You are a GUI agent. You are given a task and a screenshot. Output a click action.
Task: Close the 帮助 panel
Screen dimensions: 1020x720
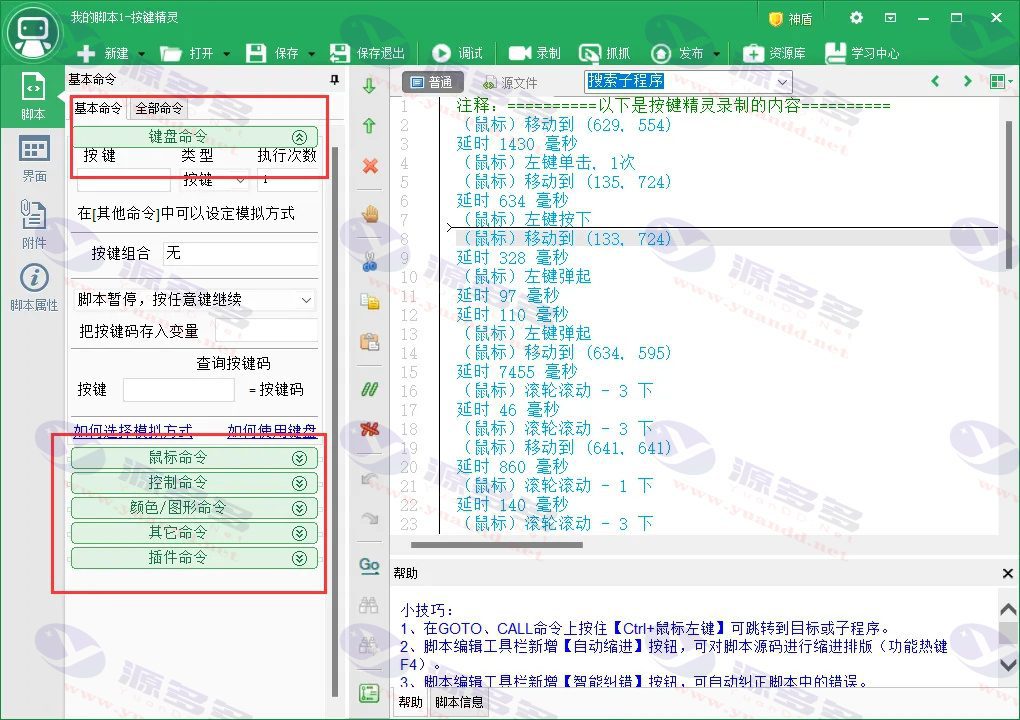click(1008, 573)
